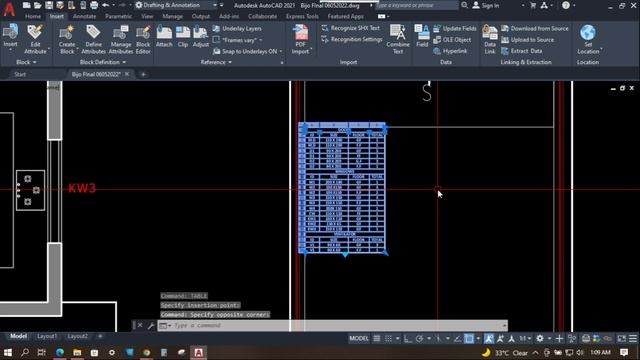Switch to the Manage ribbon tab

tap(172, 16)
